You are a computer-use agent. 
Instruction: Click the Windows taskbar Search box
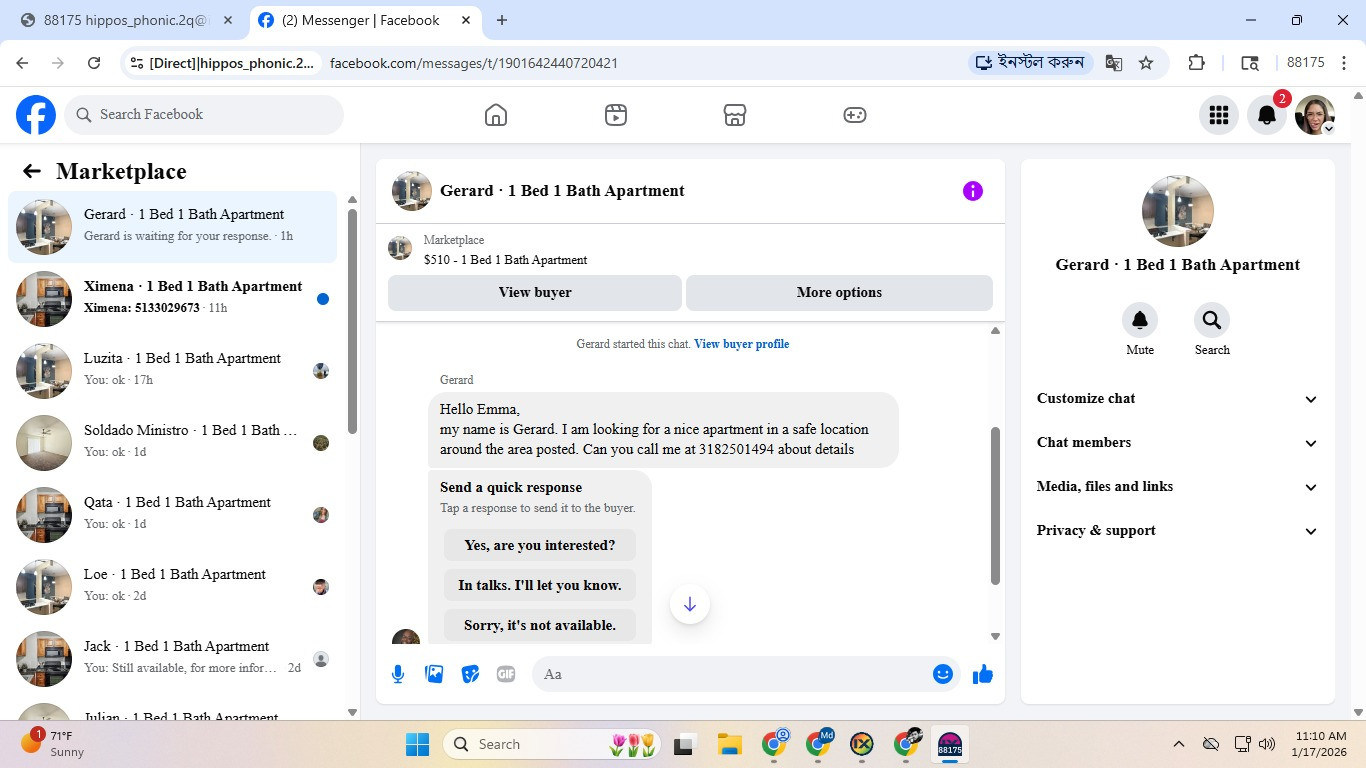551,744
